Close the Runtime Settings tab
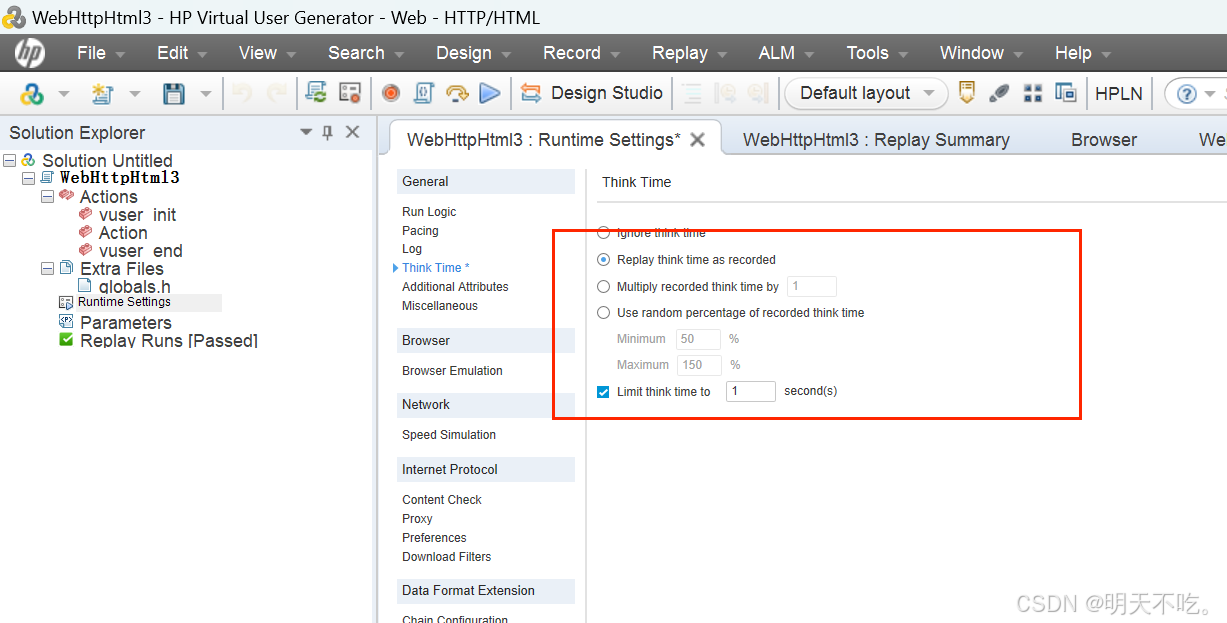This screenshot has height=623, width=1227. [x=698, y=140]
